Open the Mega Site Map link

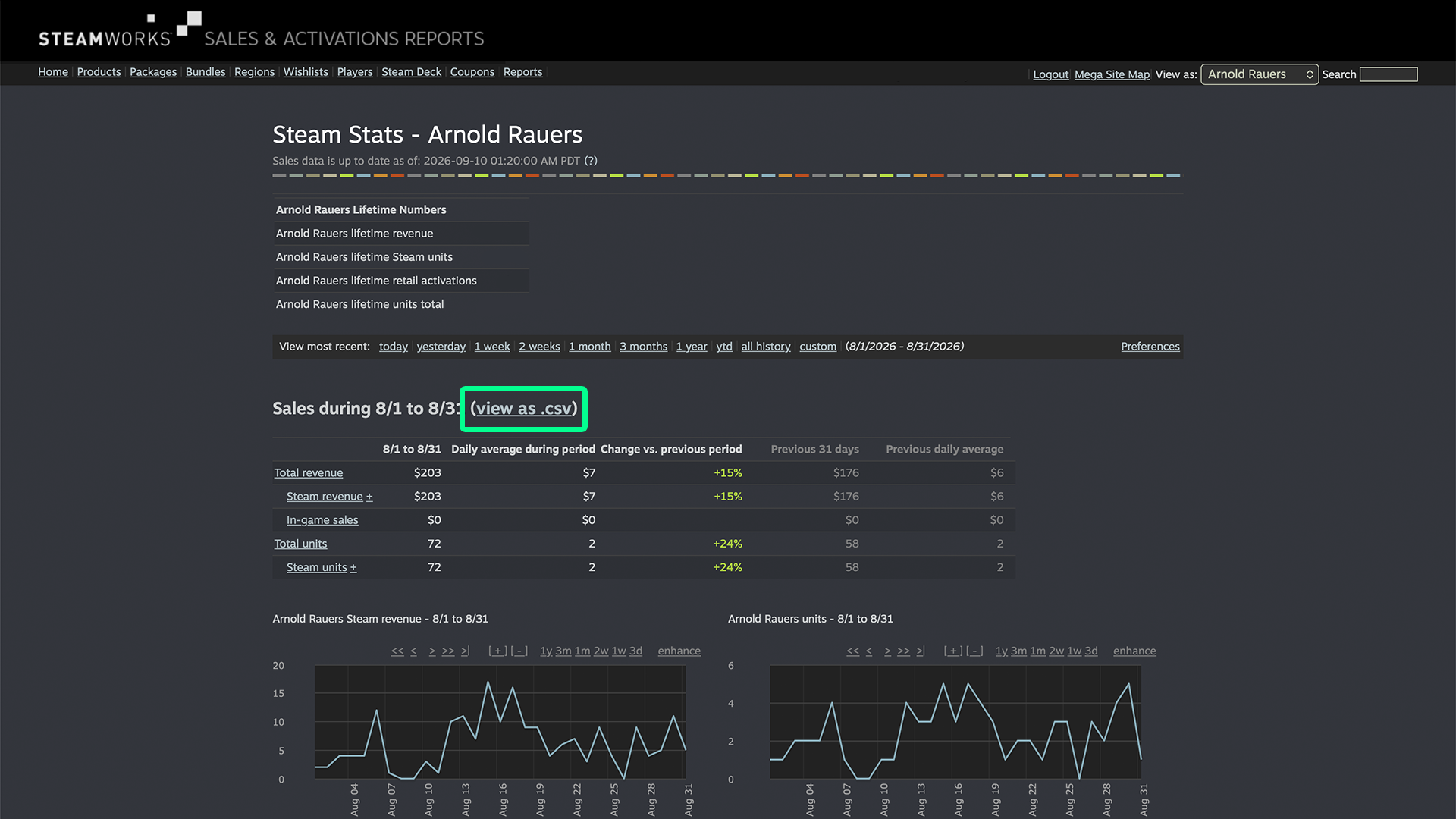click(x=1112, y=74)
